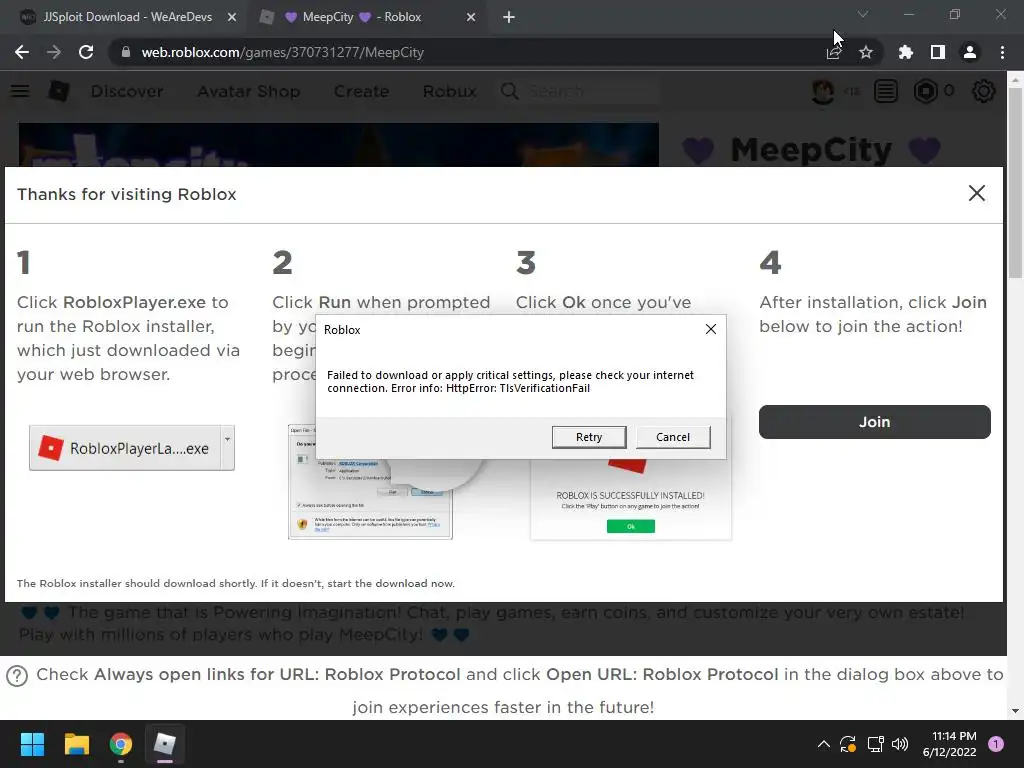Toggle the Chrome side panel icon
Screen dimensions: 1024x768
(x=938, y=52)
